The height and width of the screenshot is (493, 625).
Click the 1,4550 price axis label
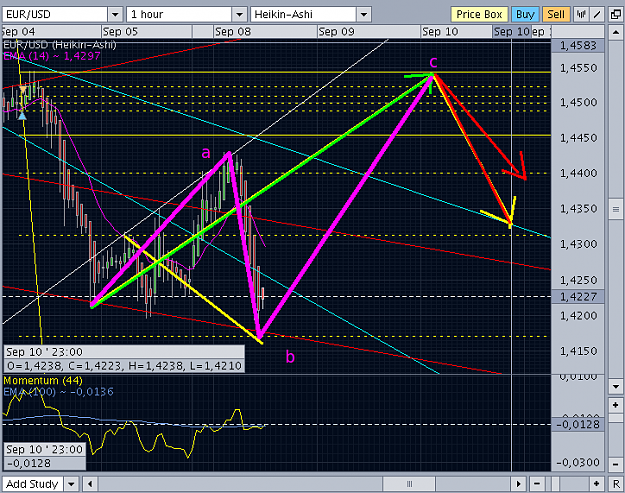(x=578, y=68)
